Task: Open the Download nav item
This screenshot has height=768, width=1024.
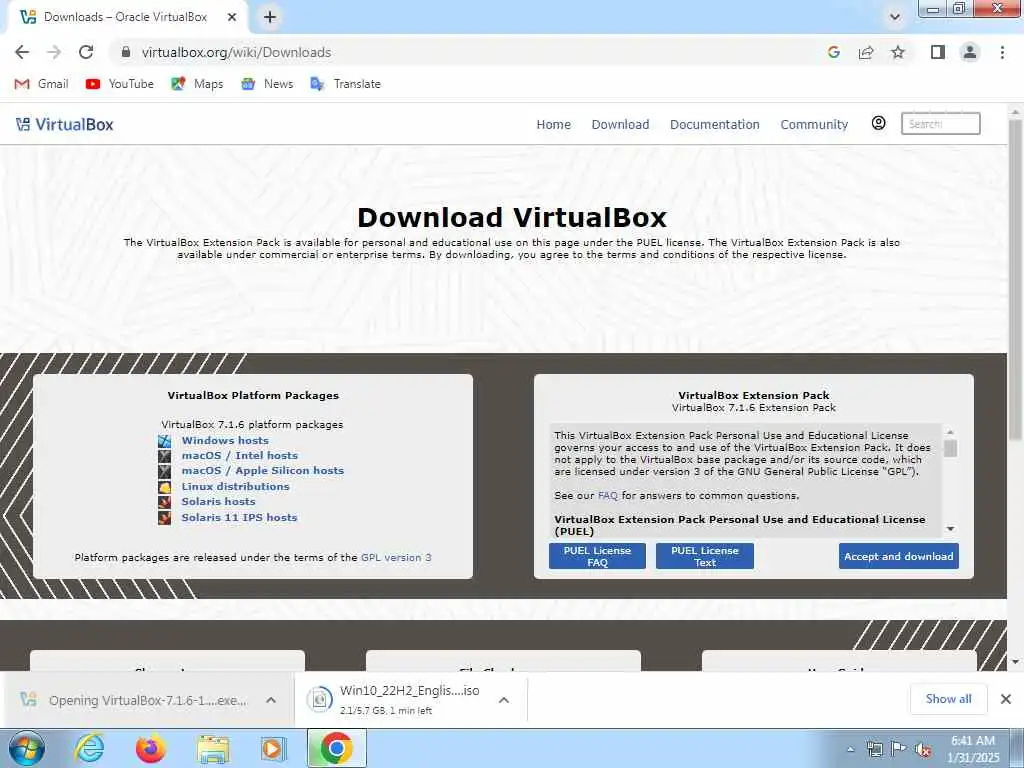Action: coord(620,124)
